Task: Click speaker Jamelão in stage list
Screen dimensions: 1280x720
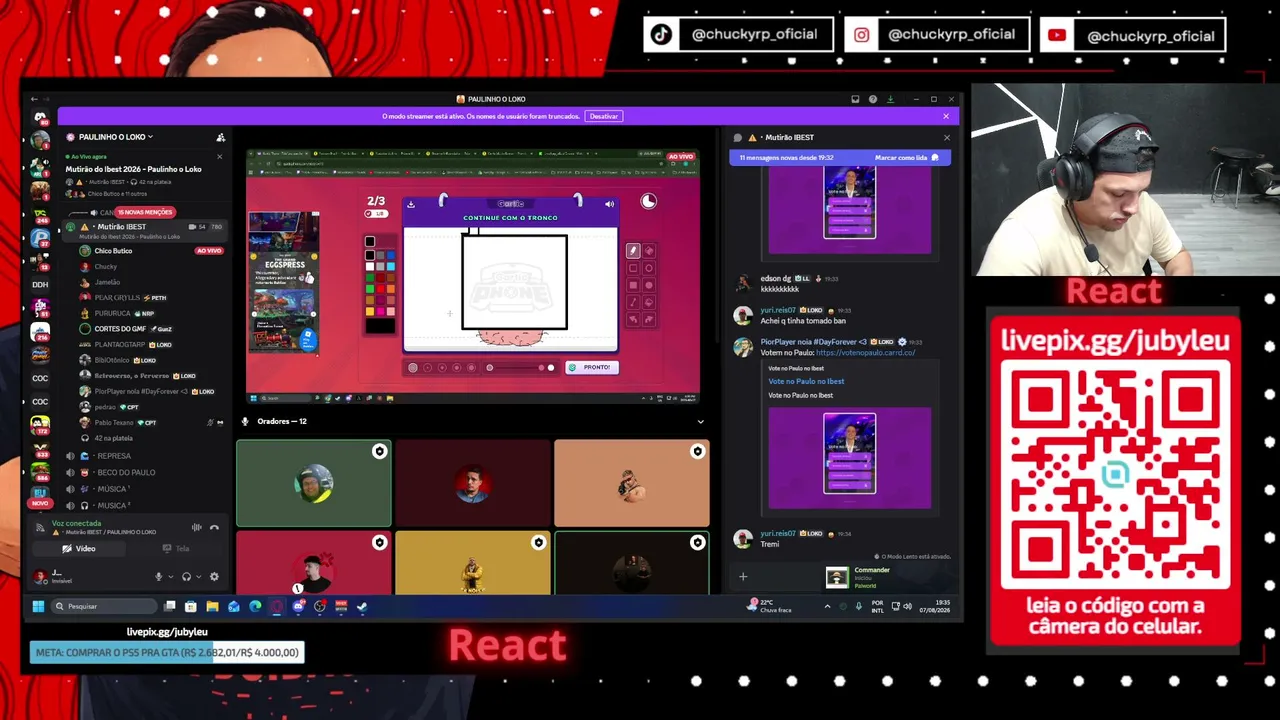Action: 107,282
